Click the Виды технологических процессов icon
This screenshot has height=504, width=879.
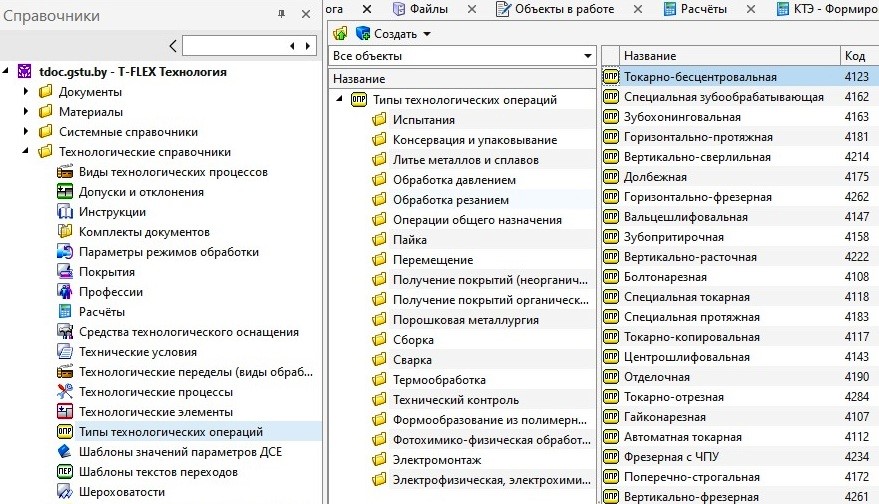pyautogui.click(x=65, y=172)
